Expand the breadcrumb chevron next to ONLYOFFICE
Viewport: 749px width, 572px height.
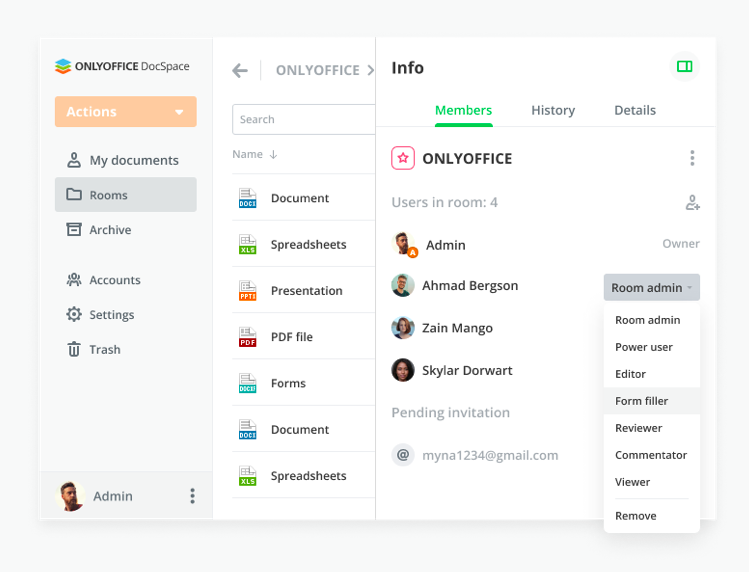(371, 71)
